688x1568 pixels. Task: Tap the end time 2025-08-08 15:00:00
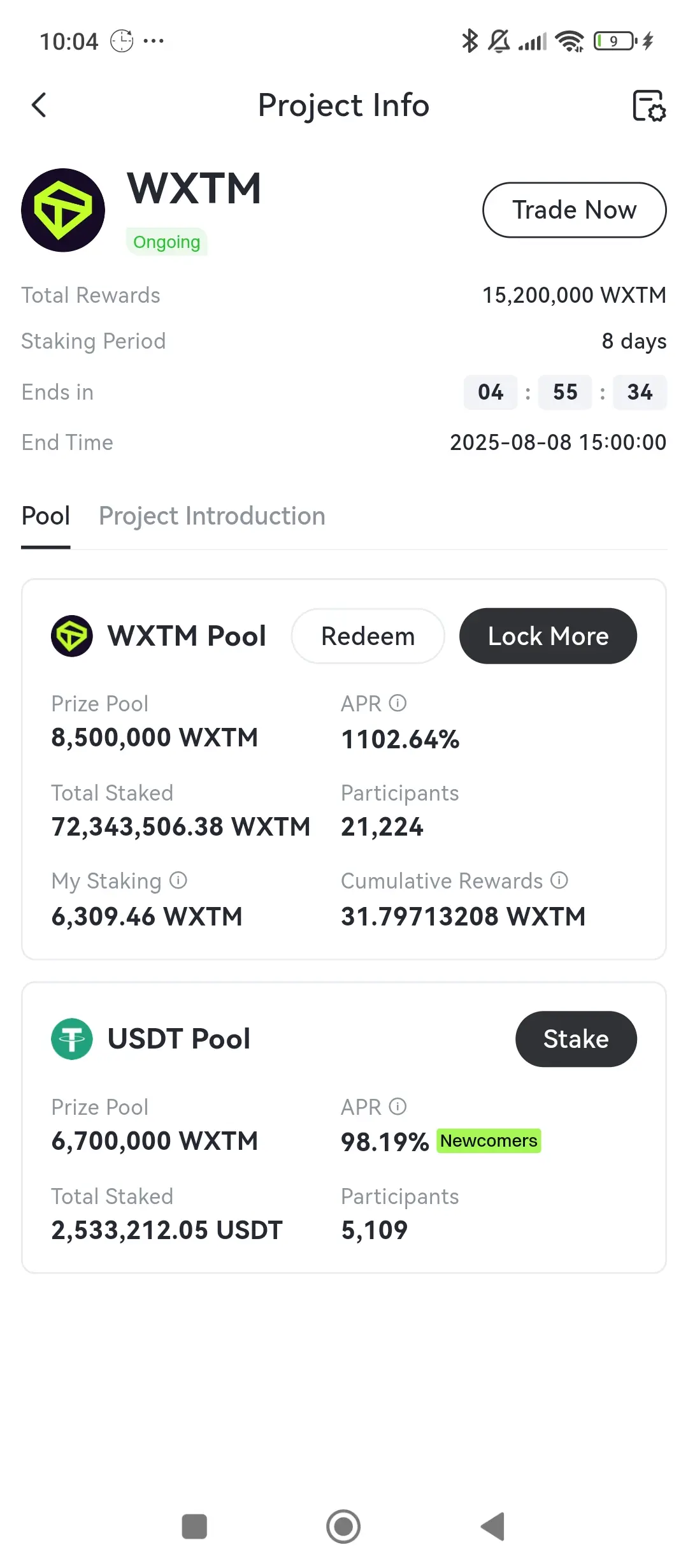pos(558,442)
